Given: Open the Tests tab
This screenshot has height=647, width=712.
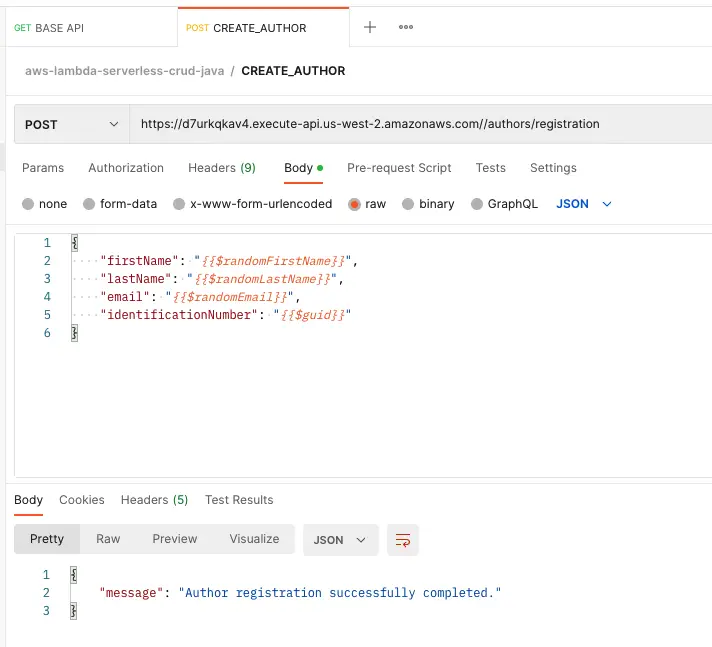Looking at the screenshot, I should tap(490, 168).
